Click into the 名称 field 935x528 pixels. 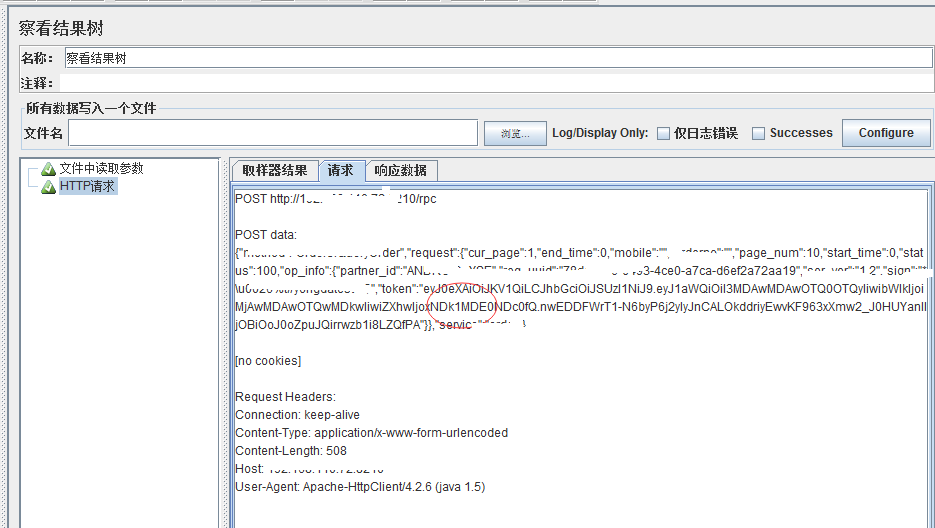click(499, 58)
